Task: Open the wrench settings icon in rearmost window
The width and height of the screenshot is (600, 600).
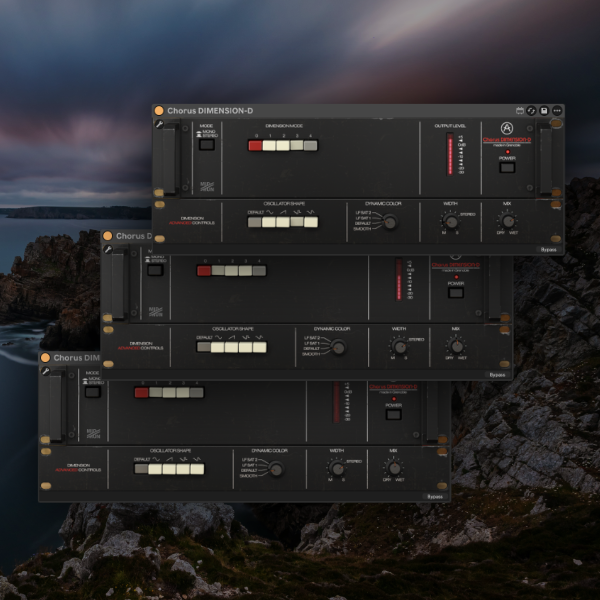Action: pos(46,371)
